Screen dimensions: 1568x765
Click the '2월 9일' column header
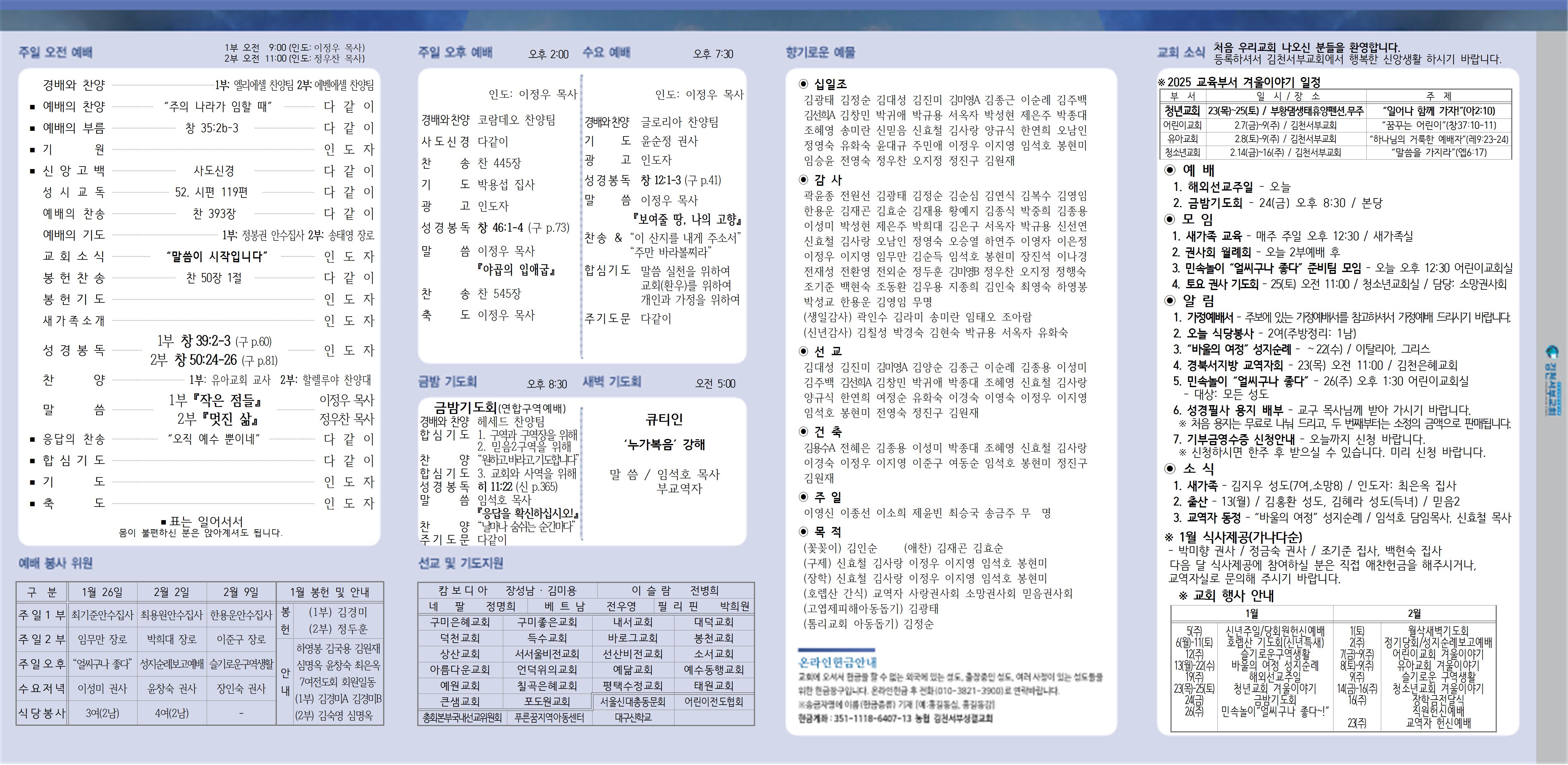tap(241, 592)
